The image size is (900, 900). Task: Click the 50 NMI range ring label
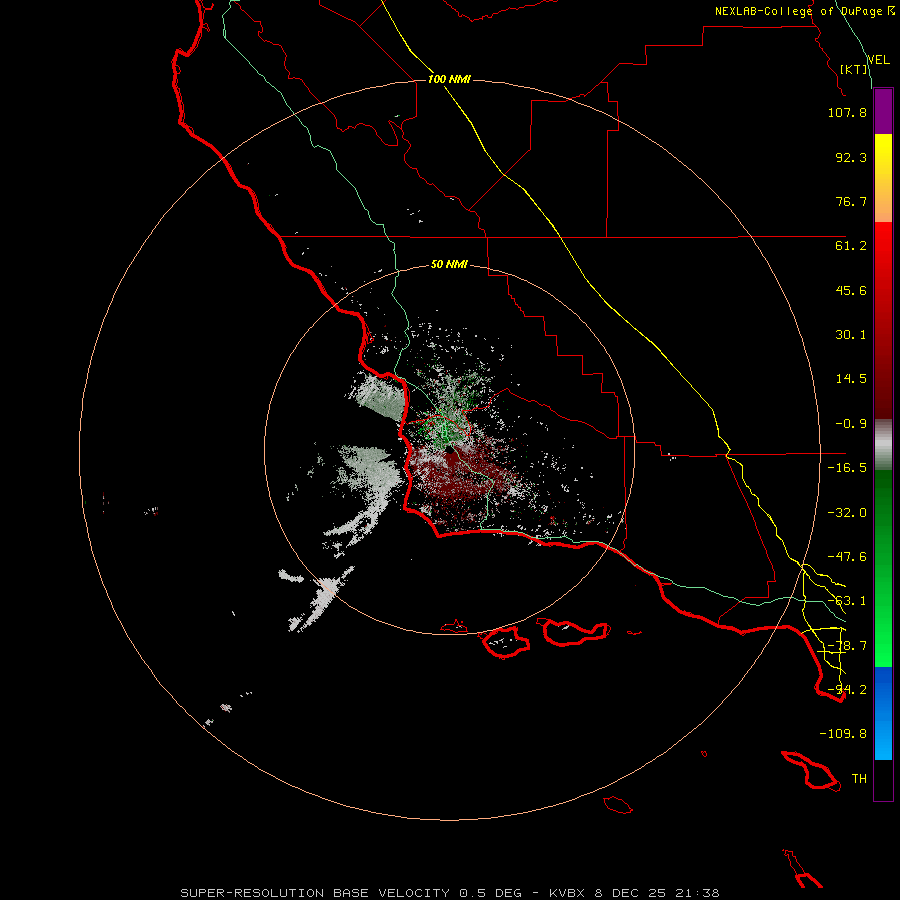tap(449, 265)
